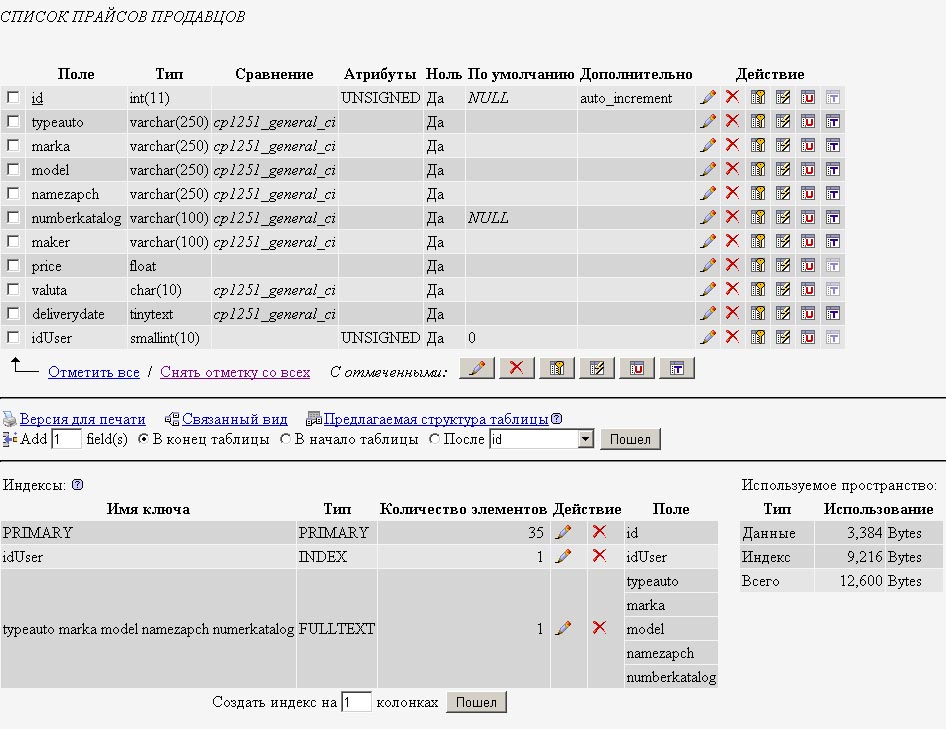Add fulltext (T) index on namezapch row
The height and width of the screenshot is (729, 946).
[x=833, y=194]
